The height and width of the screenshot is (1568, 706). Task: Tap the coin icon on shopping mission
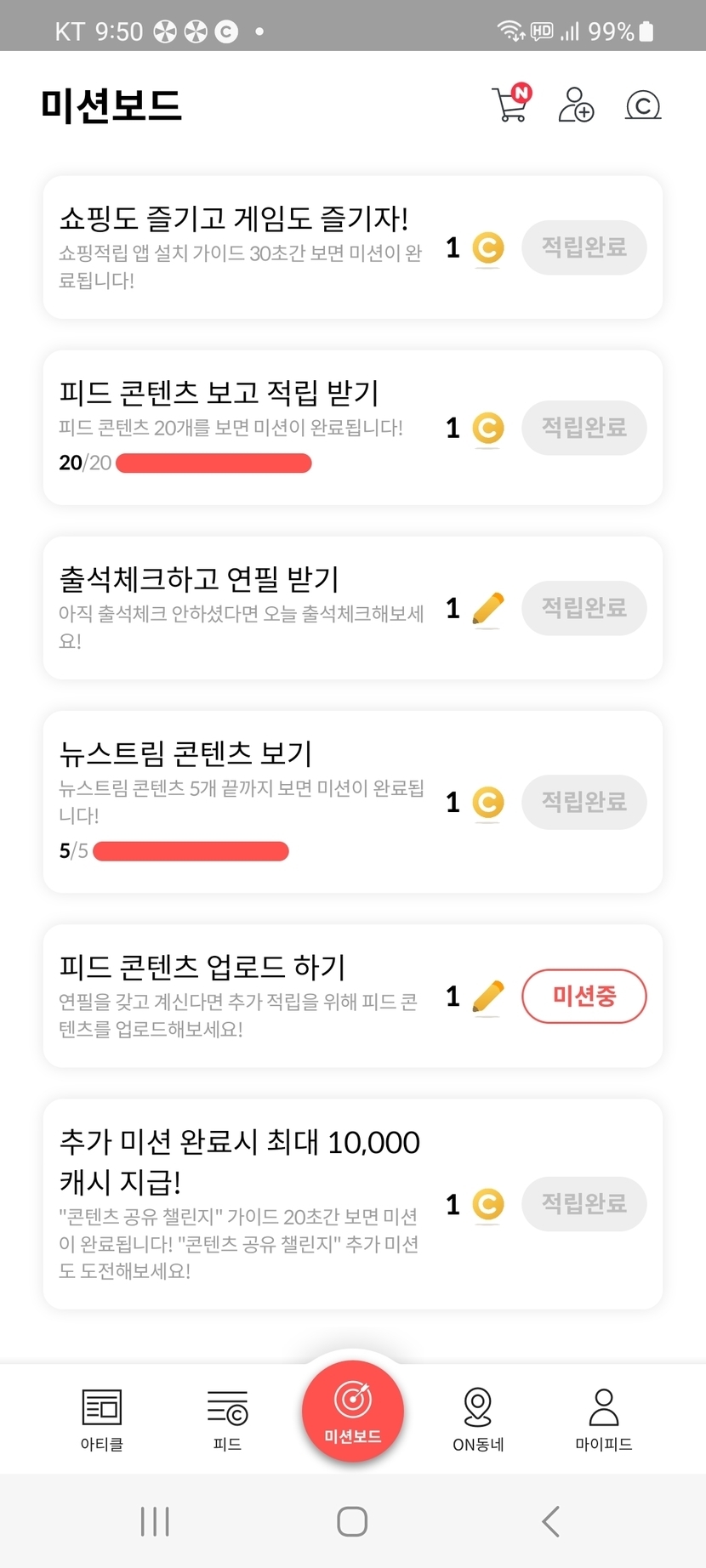[488, 248]
